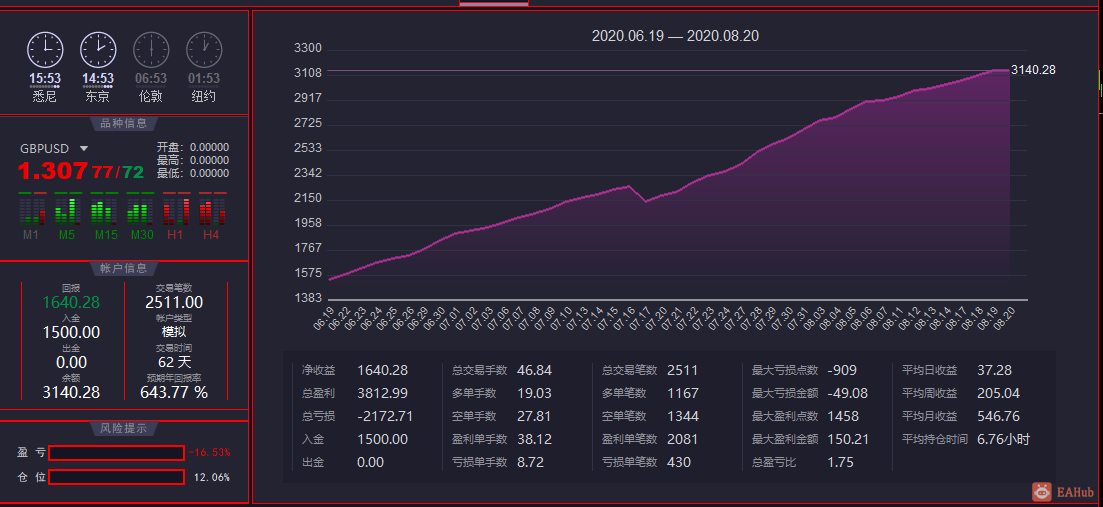The width and height of the screenshot is (1103, 507).
Task: Select the H1 timeframe signal bars
Action: tap(176, 209)
